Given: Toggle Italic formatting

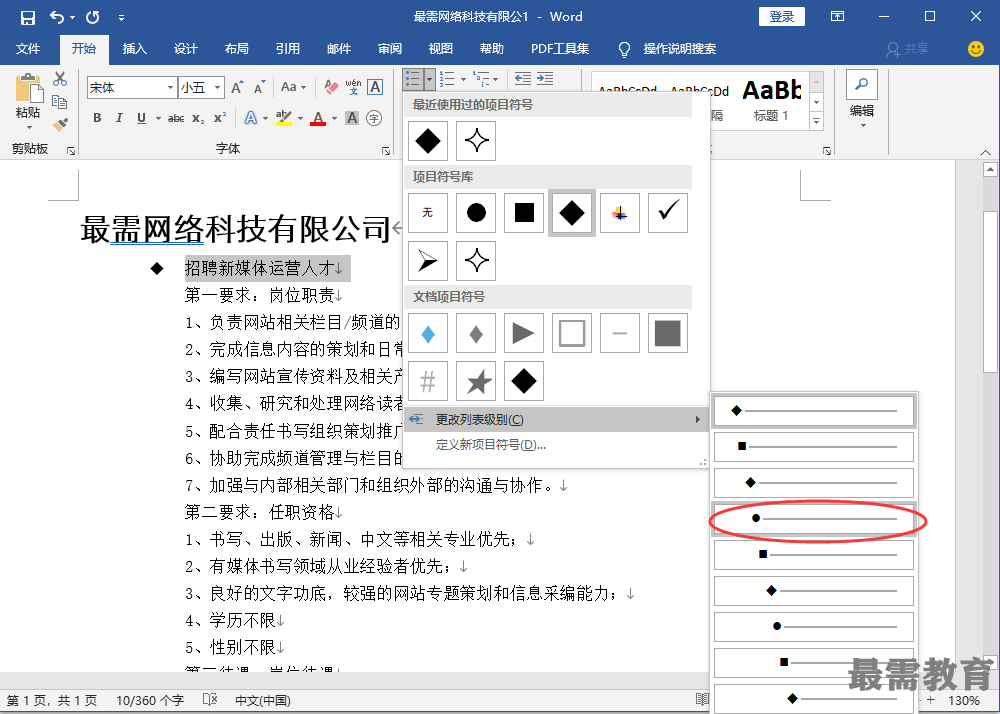Looking at the screenshot, I should click(x=119, y=118).
